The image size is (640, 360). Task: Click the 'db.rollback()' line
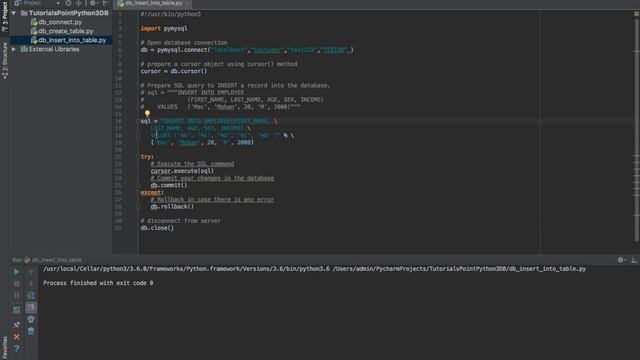coord(172,207)
